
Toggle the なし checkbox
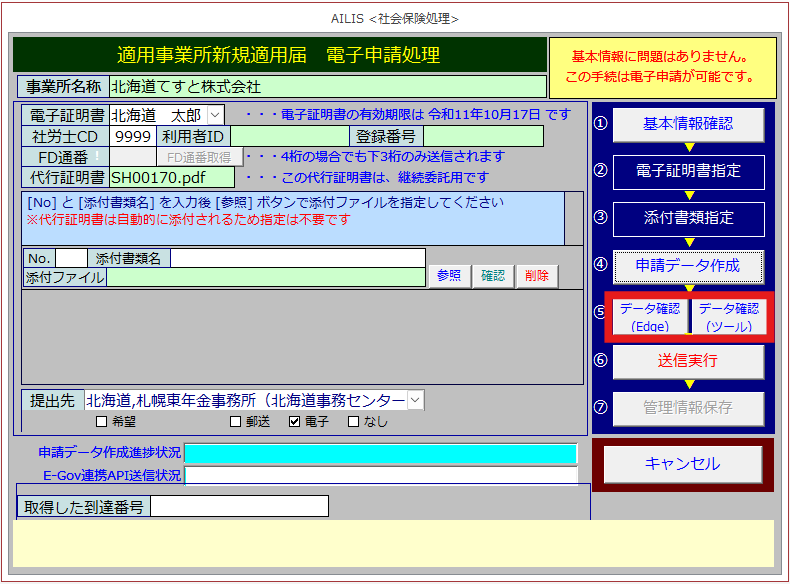point(354,421)
